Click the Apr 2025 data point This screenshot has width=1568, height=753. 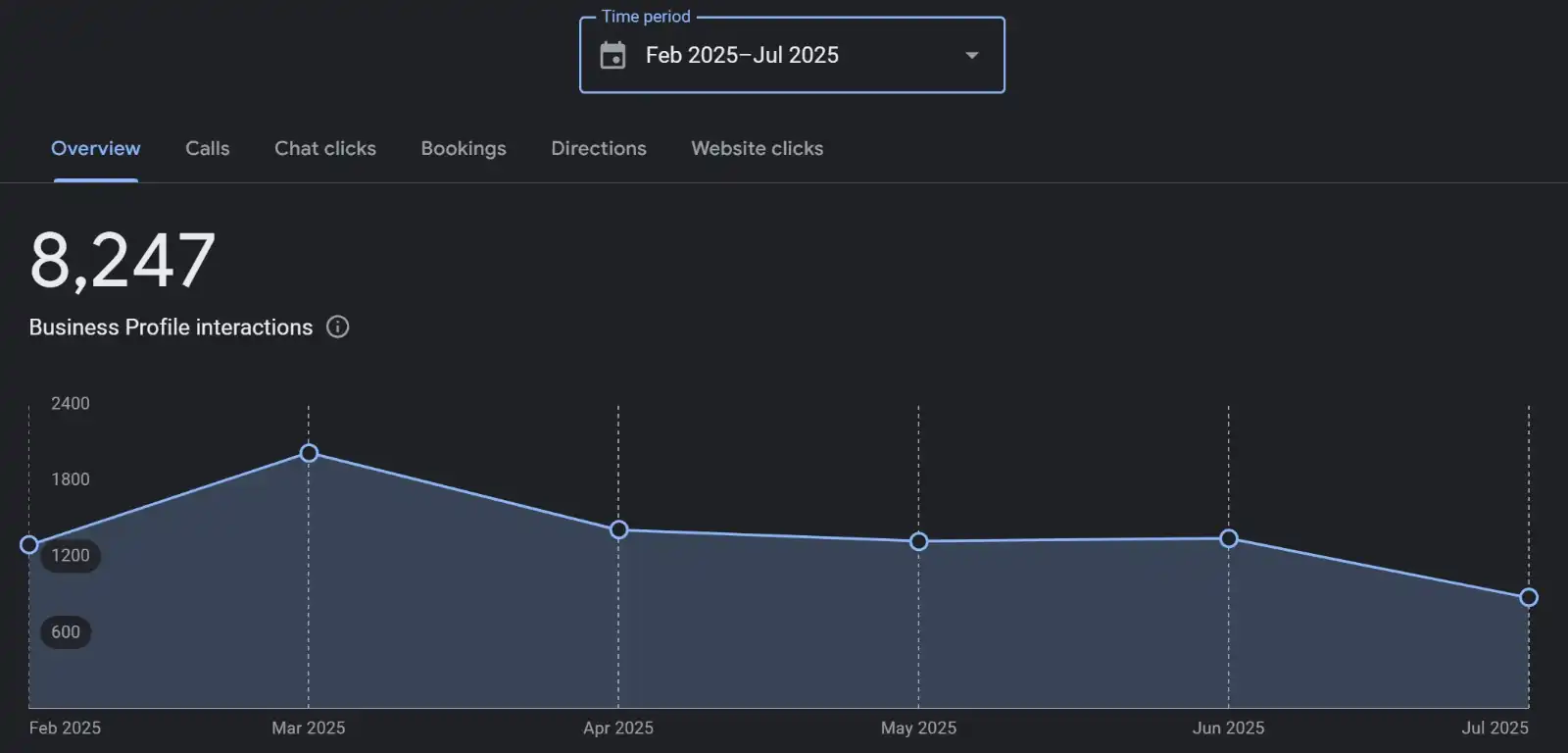point(618,530)
